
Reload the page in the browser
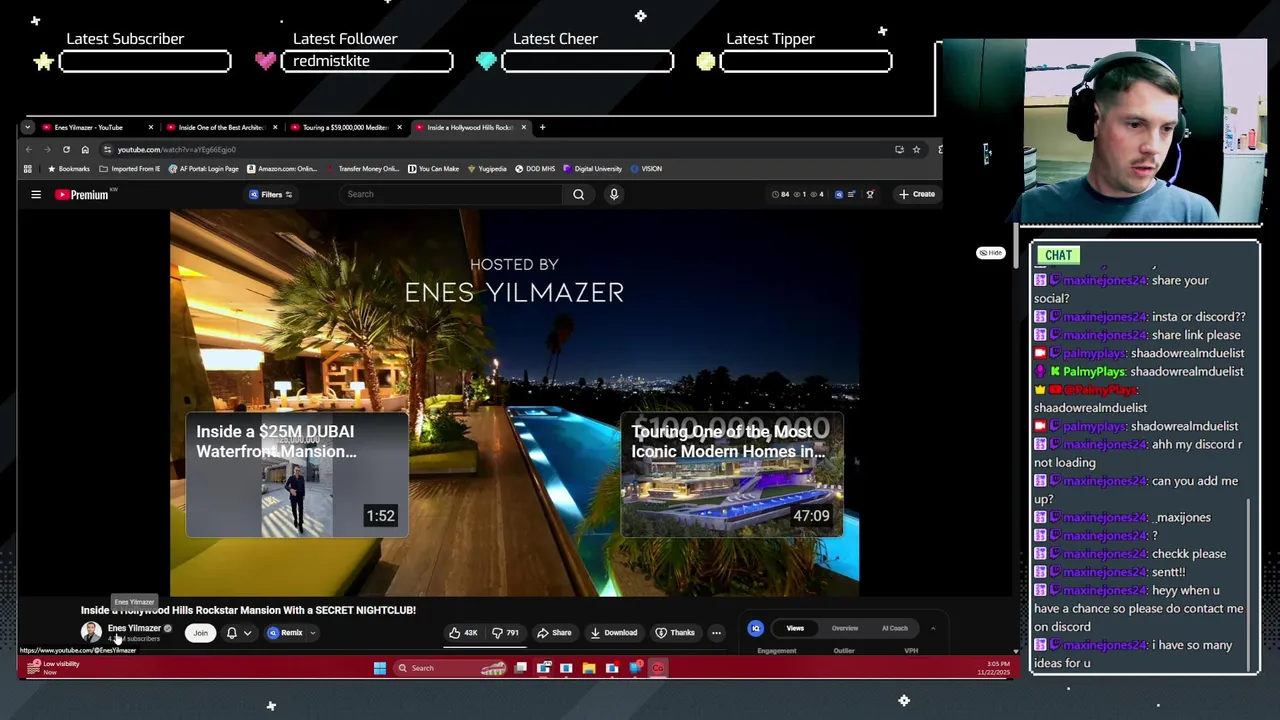(66, 149)
